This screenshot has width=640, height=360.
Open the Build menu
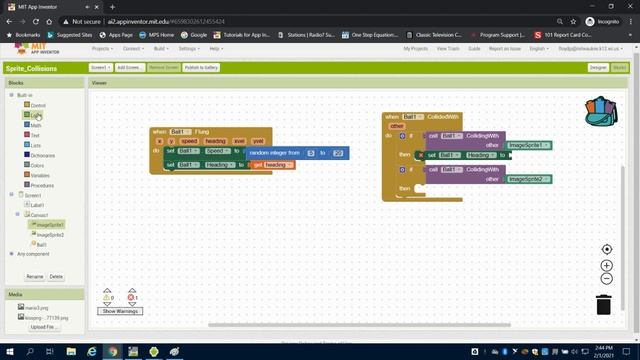click(x=161, y=49)
